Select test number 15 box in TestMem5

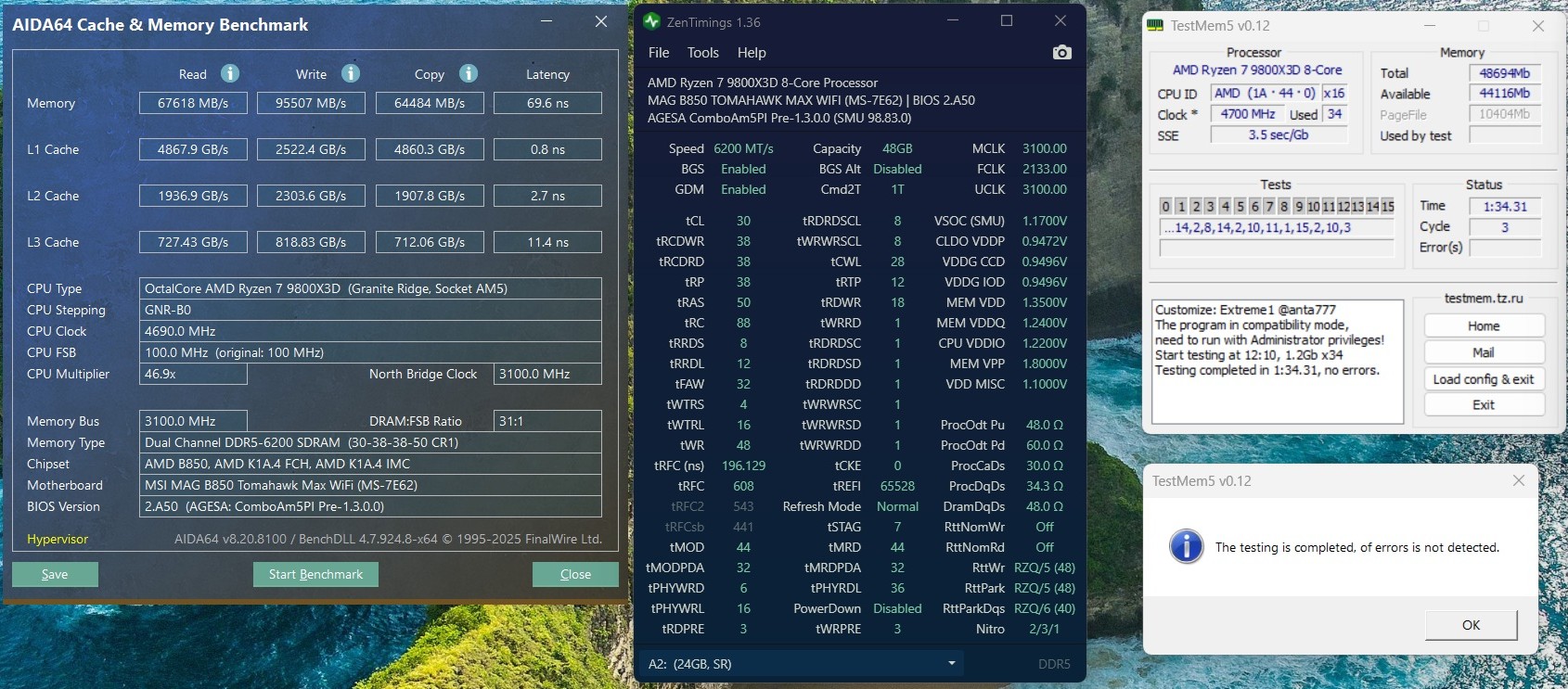[x=1387, y=206]
